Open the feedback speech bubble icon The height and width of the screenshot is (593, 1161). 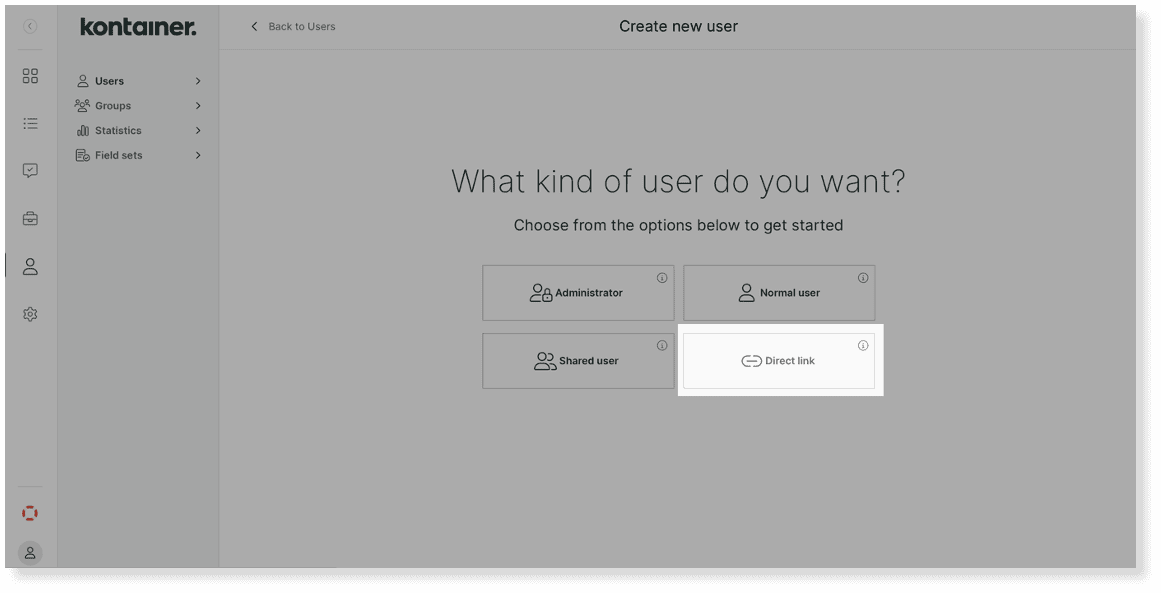coord(30,170)
